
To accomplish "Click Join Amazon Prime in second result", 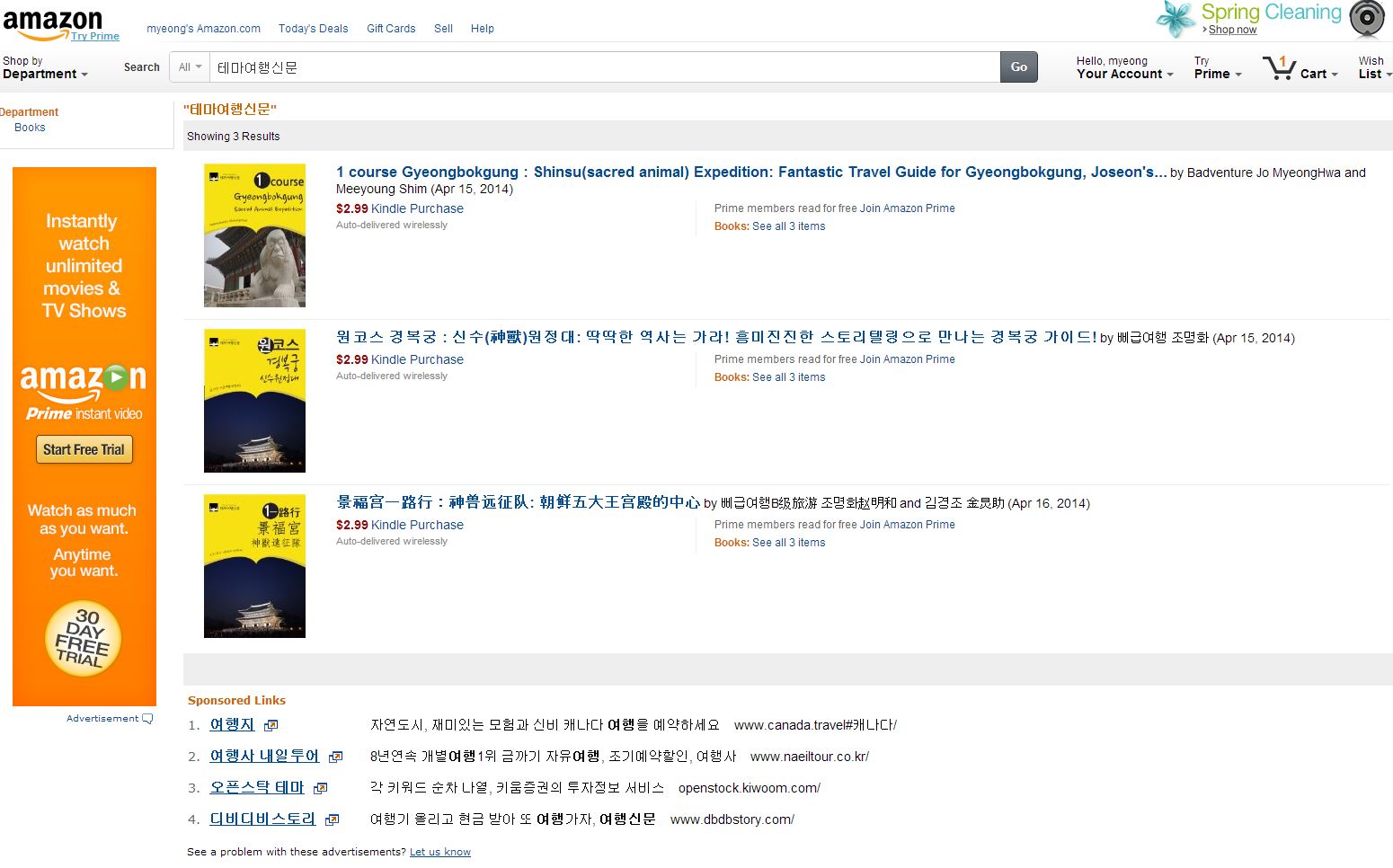I will click(x=908, y=359).
